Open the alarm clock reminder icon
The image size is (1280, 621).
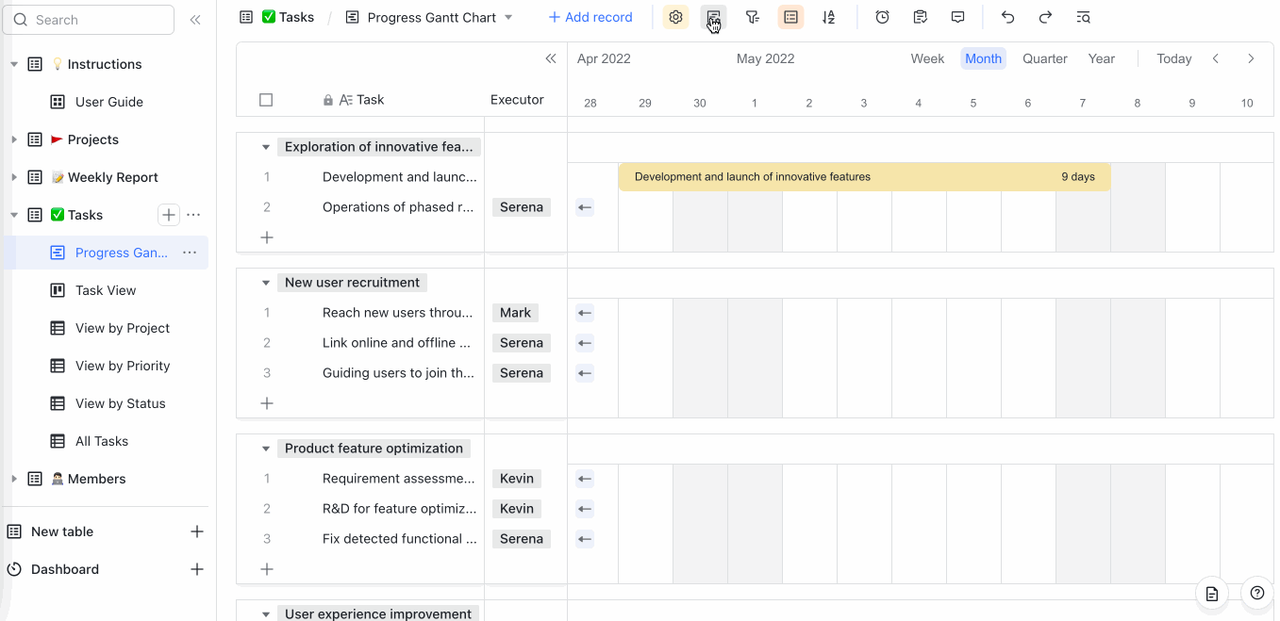pos(882,17)
